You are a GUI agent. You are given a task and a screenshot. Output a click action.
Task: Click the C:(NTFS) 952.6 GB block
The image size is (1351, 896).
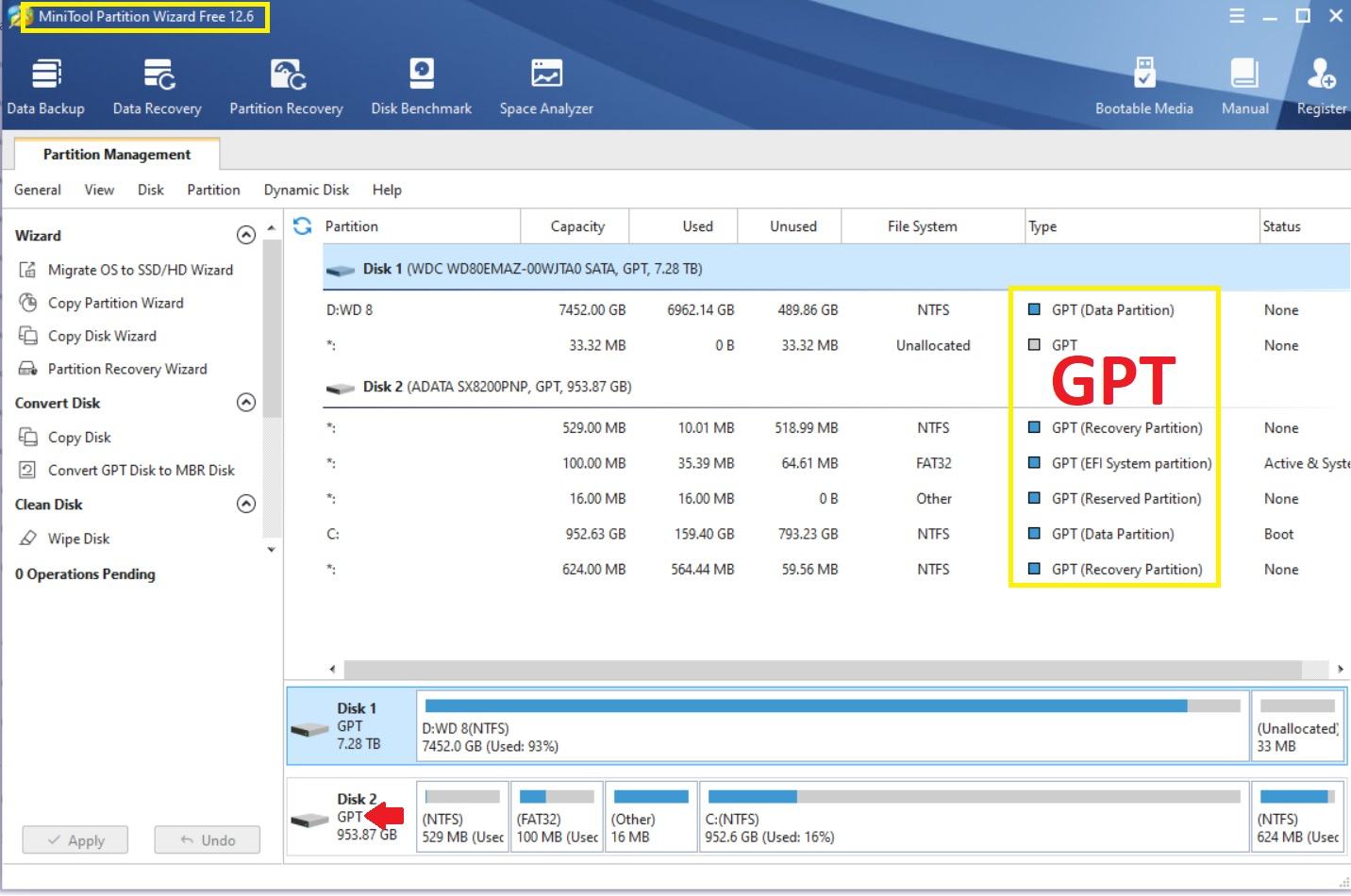975,817
